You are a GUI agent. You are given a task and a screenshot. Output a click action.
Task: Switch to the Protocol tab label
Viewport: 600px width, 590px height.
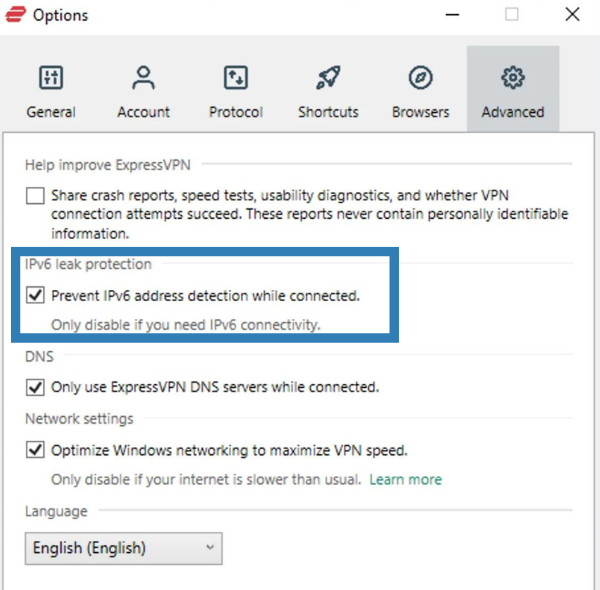click(235, 112)
